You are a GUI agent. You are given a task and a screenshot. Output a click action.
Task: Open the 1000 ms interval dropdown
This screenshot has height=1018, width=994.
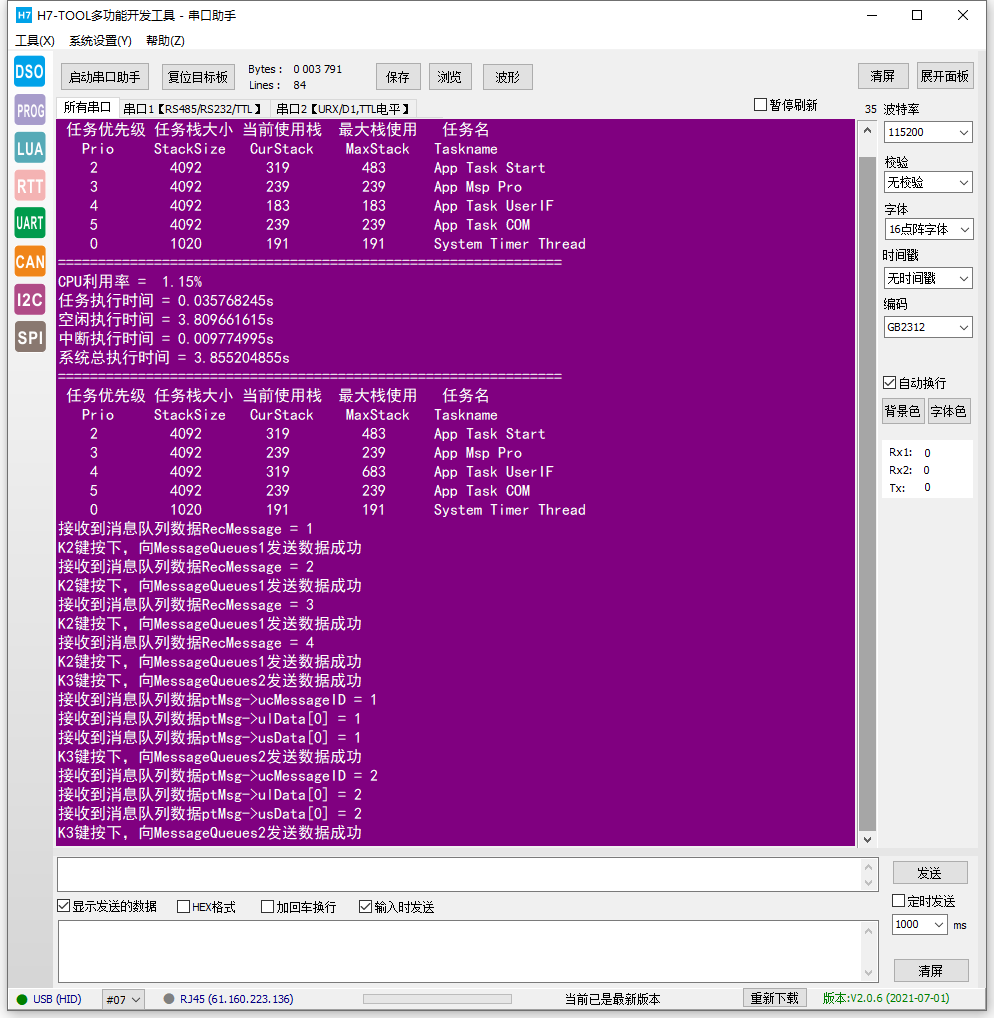tap(919, 925)
